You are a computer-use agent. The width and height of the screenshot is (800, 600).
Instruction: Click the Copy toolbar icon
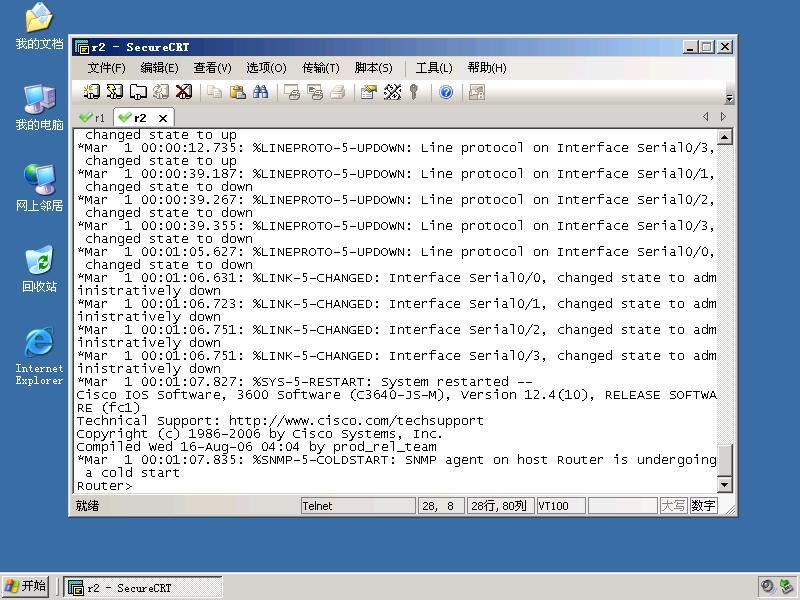214,92
